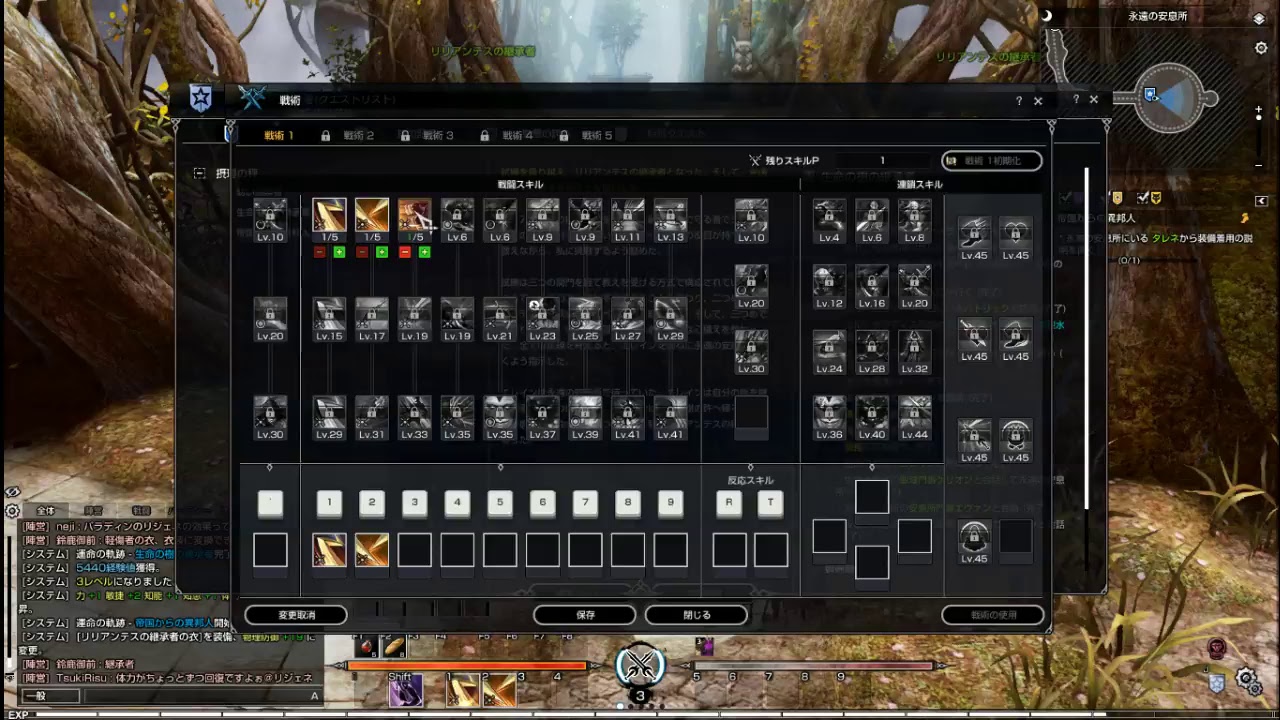Image resolution: width=1280 pixels, height=720 pixels.
Task: Click the hotkey 5 key cap
Action: coord(500,504)
